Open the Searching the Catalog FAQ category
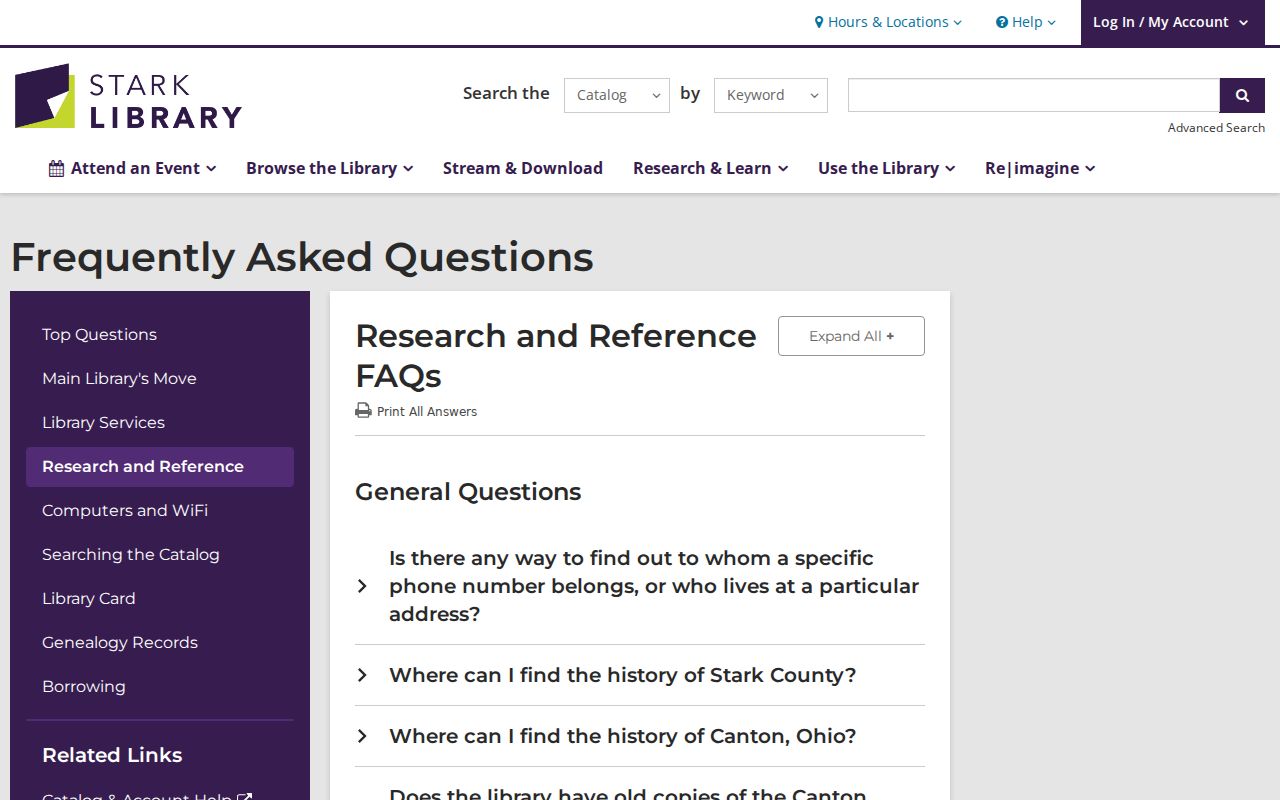 tap(160, 555)
